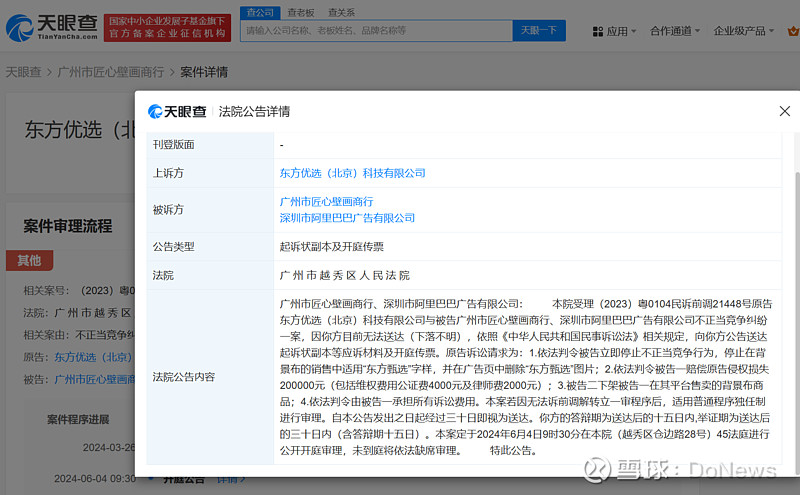Switch to the 查老板 tab
The height and width of the screenshot is (495, 800).
pyautogui.click(x=301, y=13)
